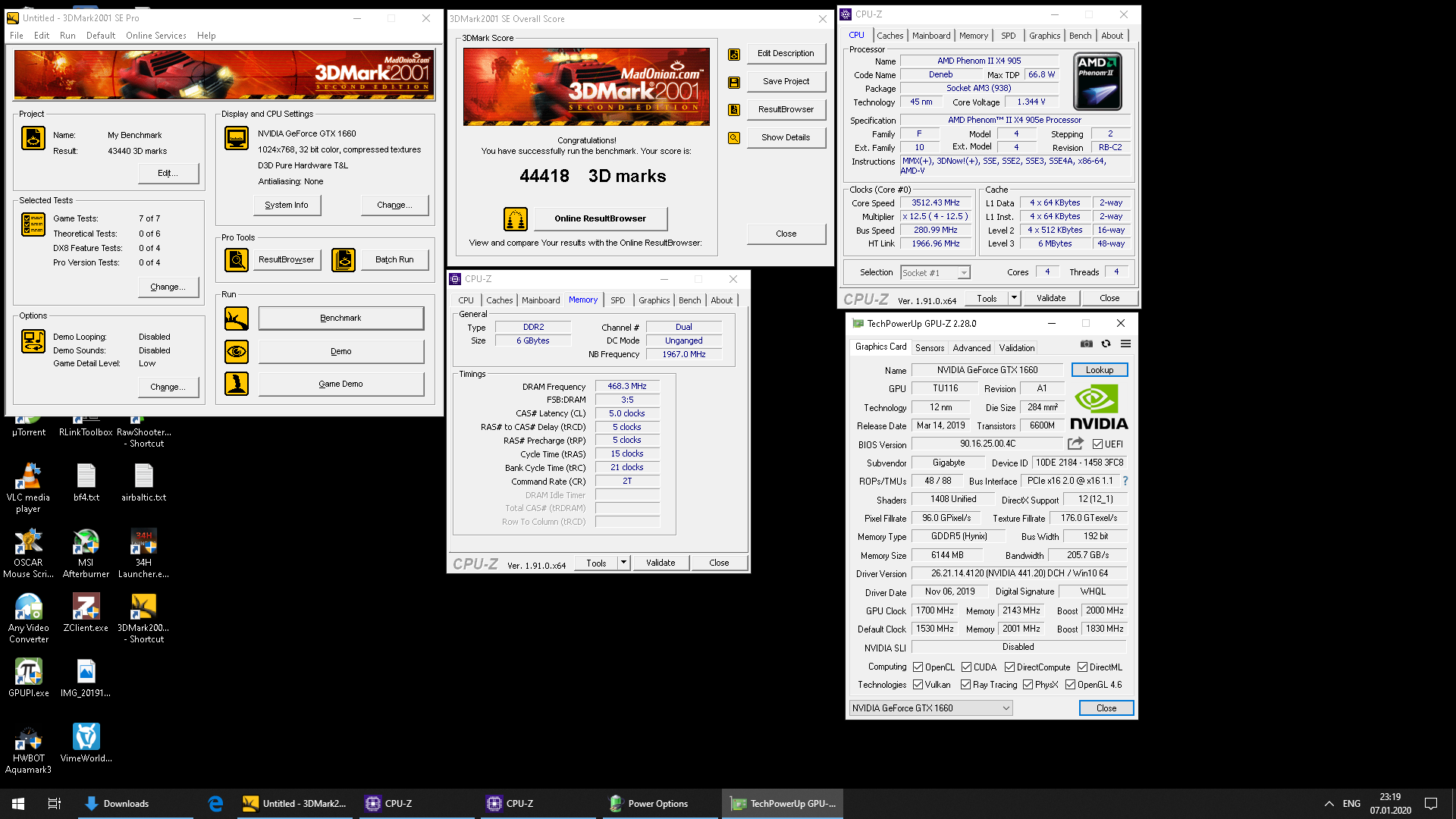Open the GPU-Z hamburger menu
This screenshot has height=819, width=1456.
1126,344
